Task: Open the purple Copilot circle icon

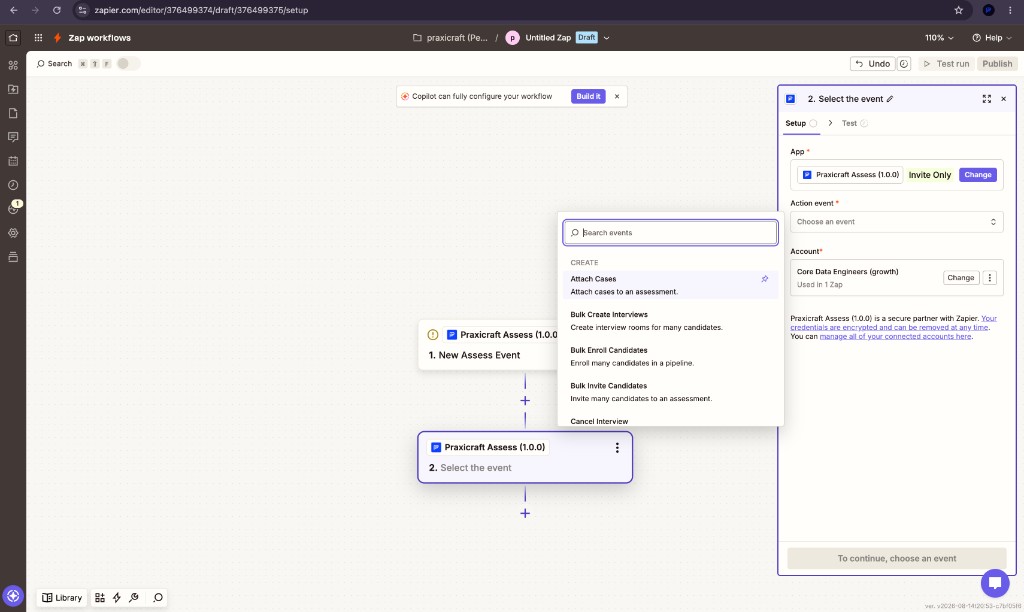Action: click(x=13, y=596)
